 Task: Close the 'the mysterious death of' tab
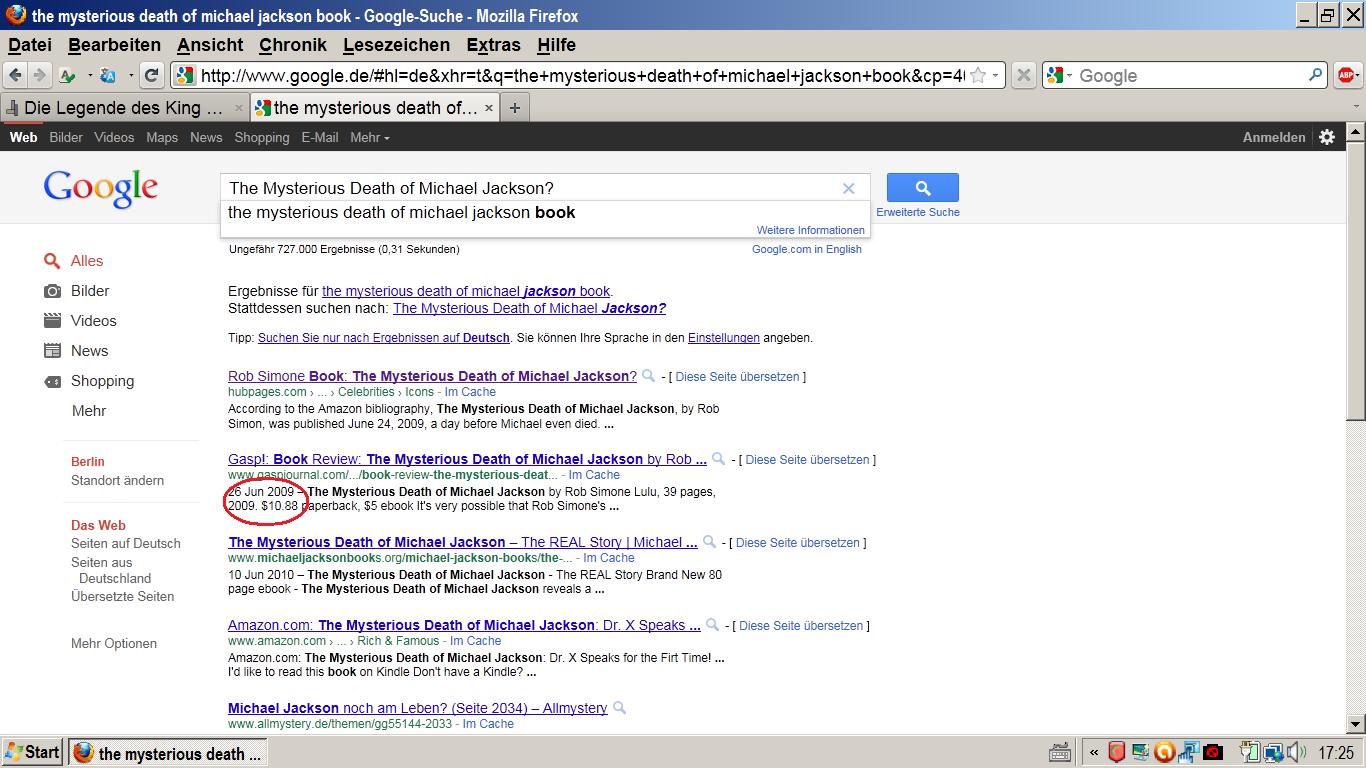(488, 107)
